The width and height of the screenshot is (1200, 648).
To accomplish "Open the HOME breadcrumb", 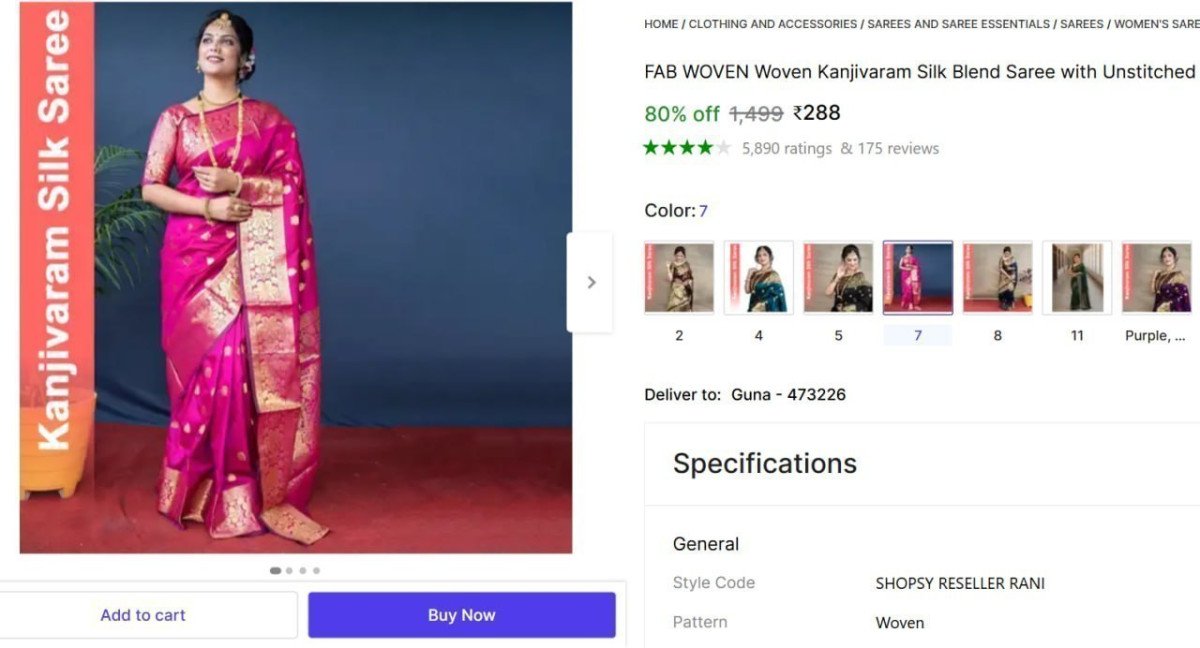I will click(x=662, y=23).
